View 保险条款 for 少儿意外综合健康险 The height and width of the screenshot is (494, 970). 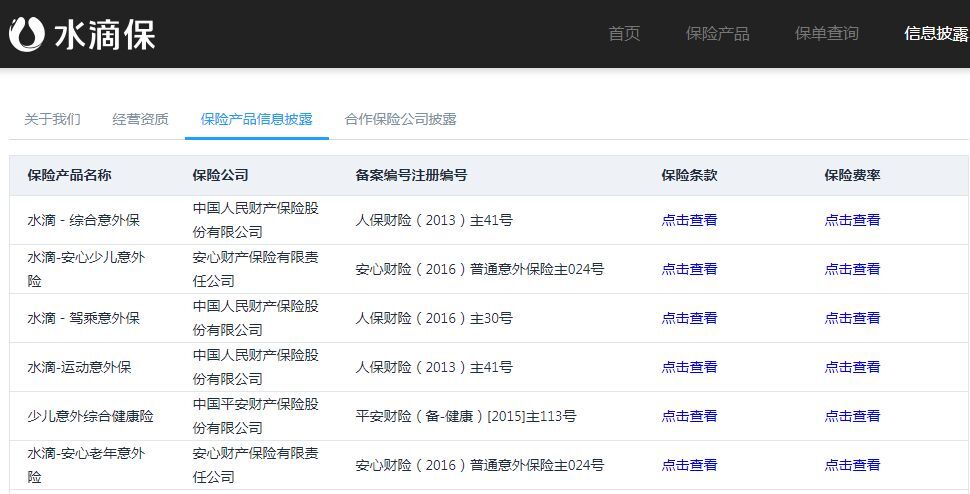689,416
